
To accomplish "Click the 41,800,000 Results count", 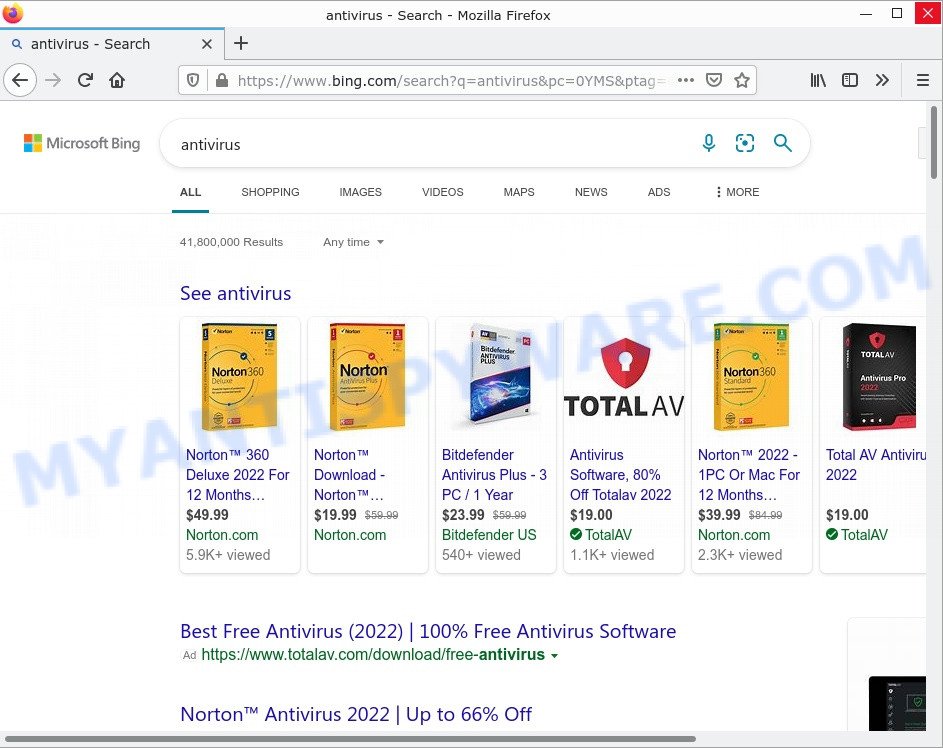I will click(x=231, y=242).
